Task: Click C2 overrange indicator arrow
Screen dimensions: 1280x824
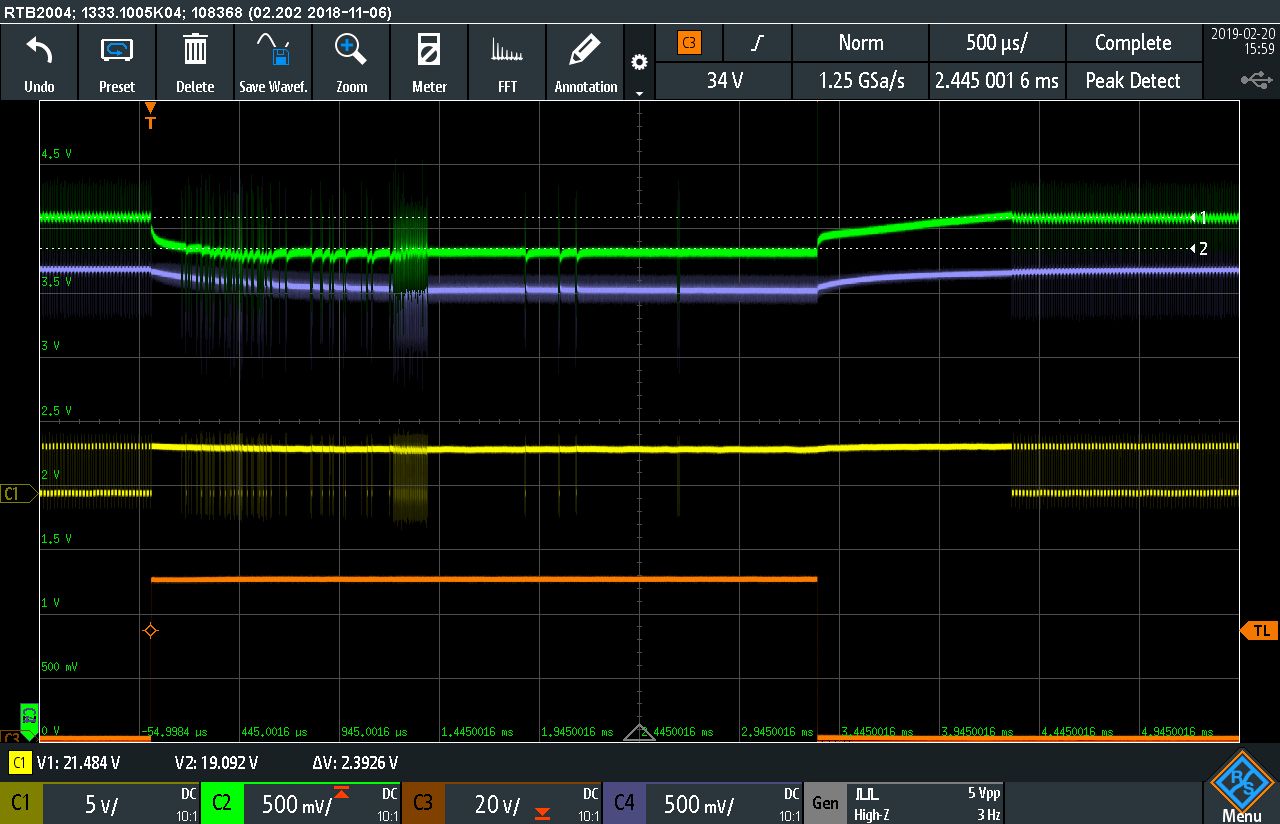Action: pyautogui.click(x=342, y=793)
